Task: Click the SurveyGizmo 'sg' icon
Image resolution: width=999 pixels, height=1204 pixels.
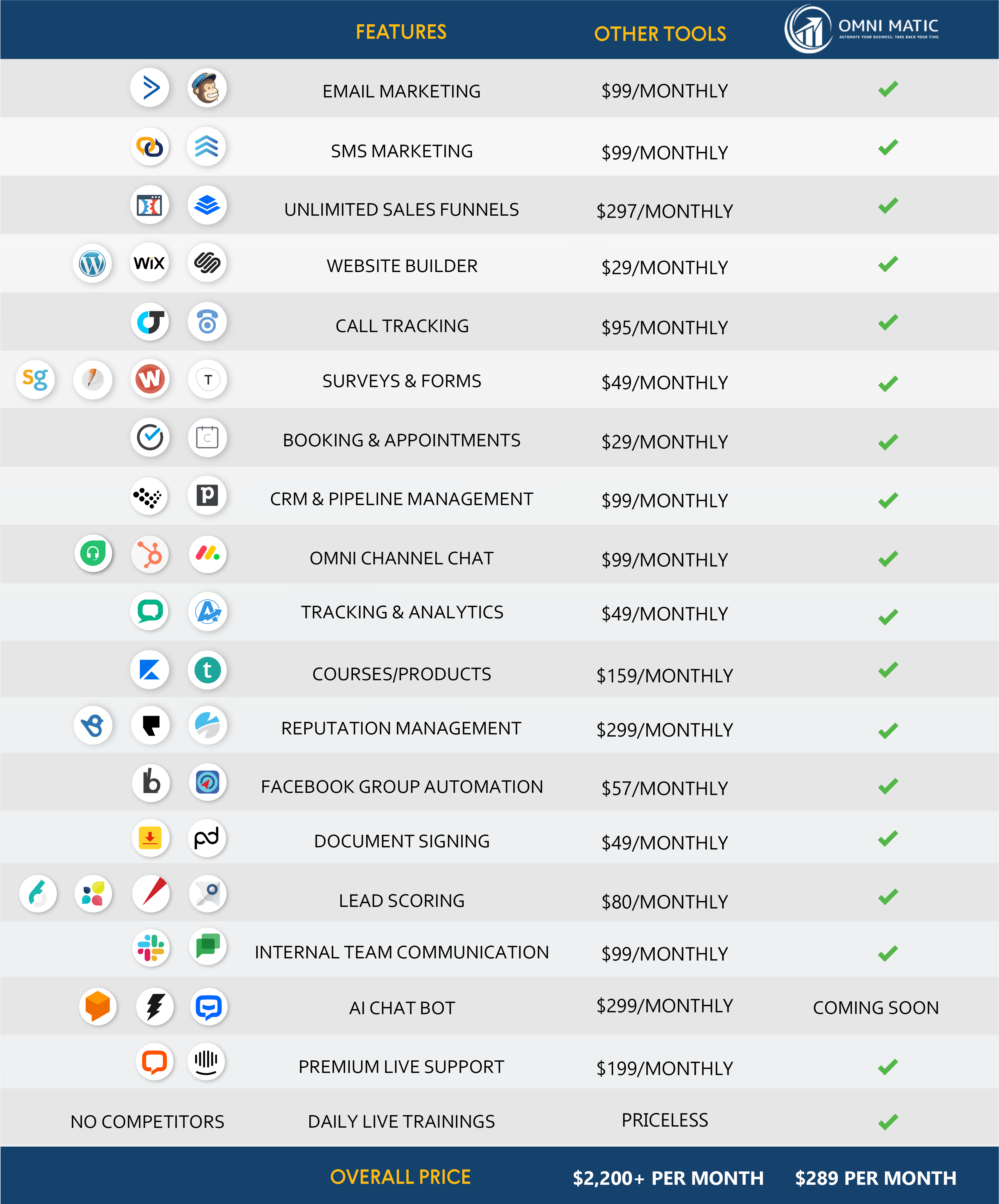Action: (x=35, y=379)
